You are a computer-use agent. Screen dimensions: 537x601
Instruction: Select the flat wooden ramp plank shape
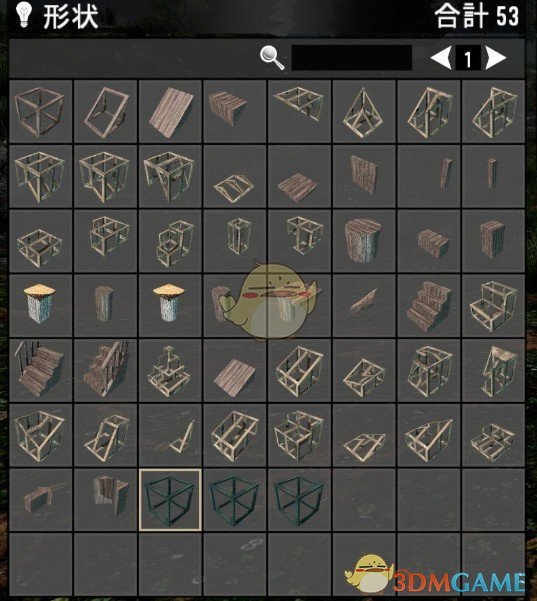pos(170,112)
